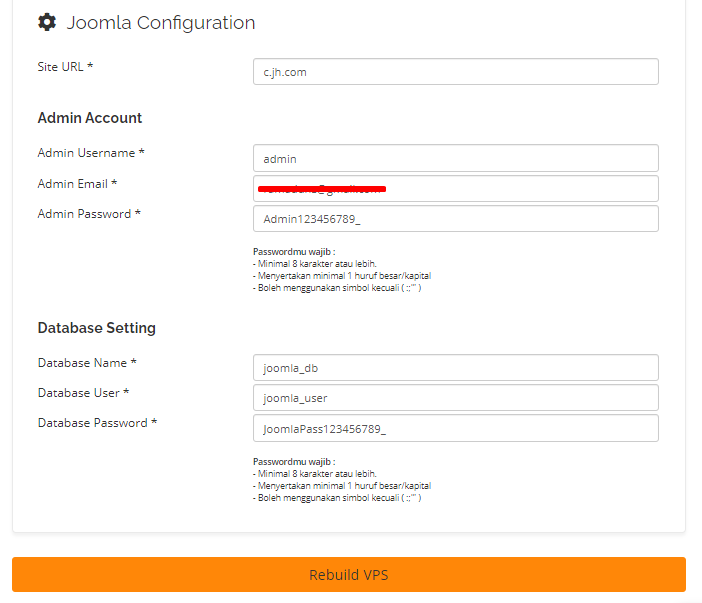Click 'Passwordmu wajib' text under Admin Password
This screenshot has width=702, height=603.
click(294, 252)
